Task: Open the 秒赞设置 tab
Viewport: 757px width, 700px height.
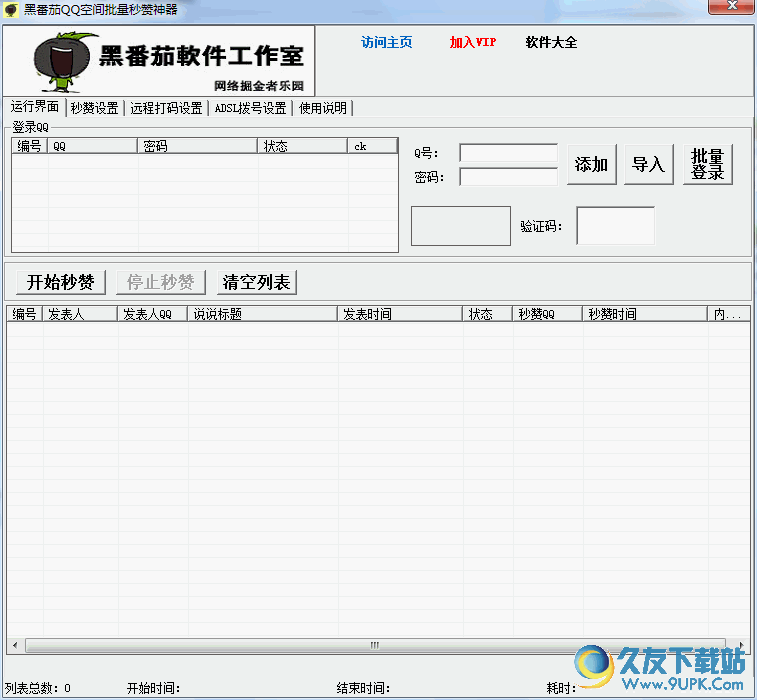Action: [x=95, y=108]
